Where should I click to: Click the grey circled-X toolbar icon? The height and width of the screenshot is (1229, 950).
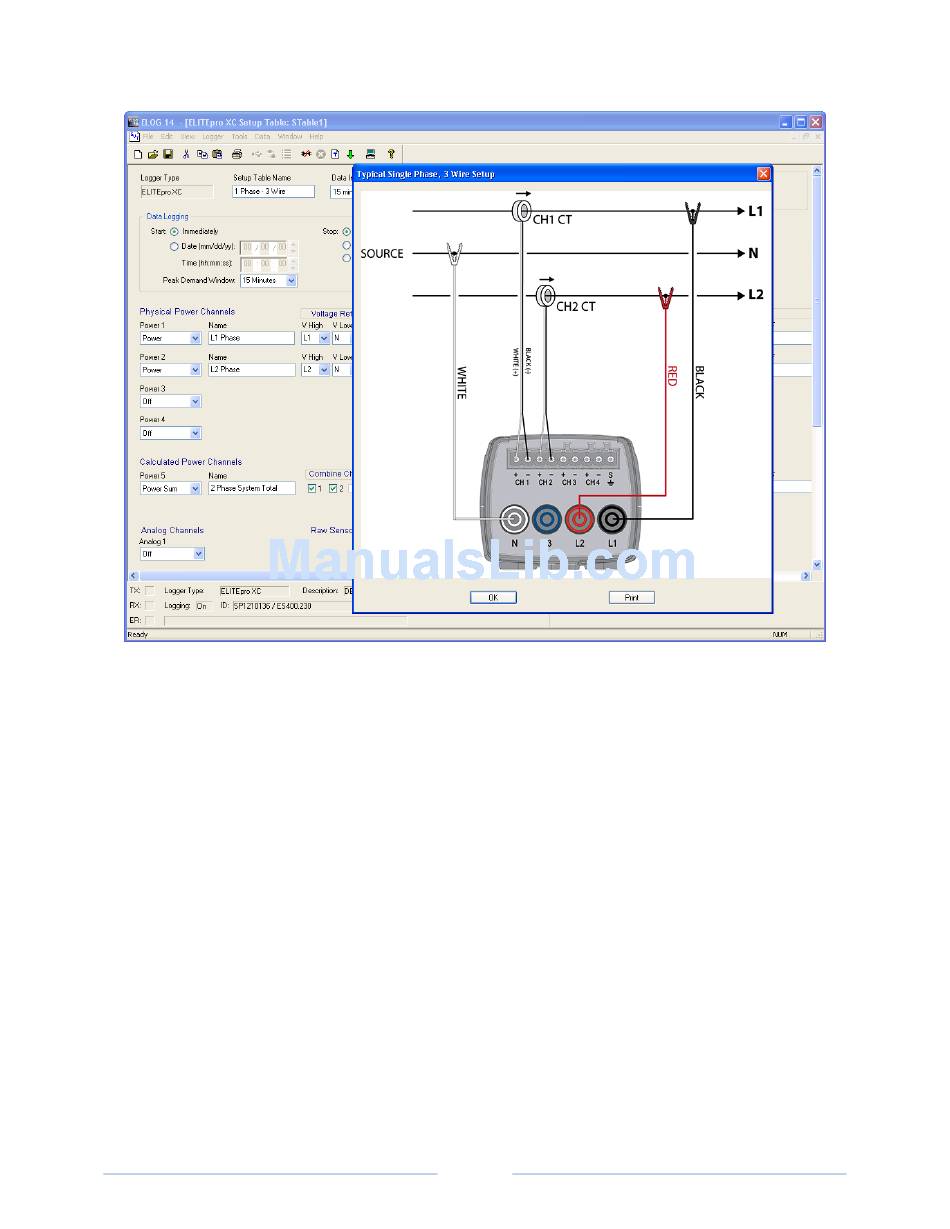pos(321,154)
